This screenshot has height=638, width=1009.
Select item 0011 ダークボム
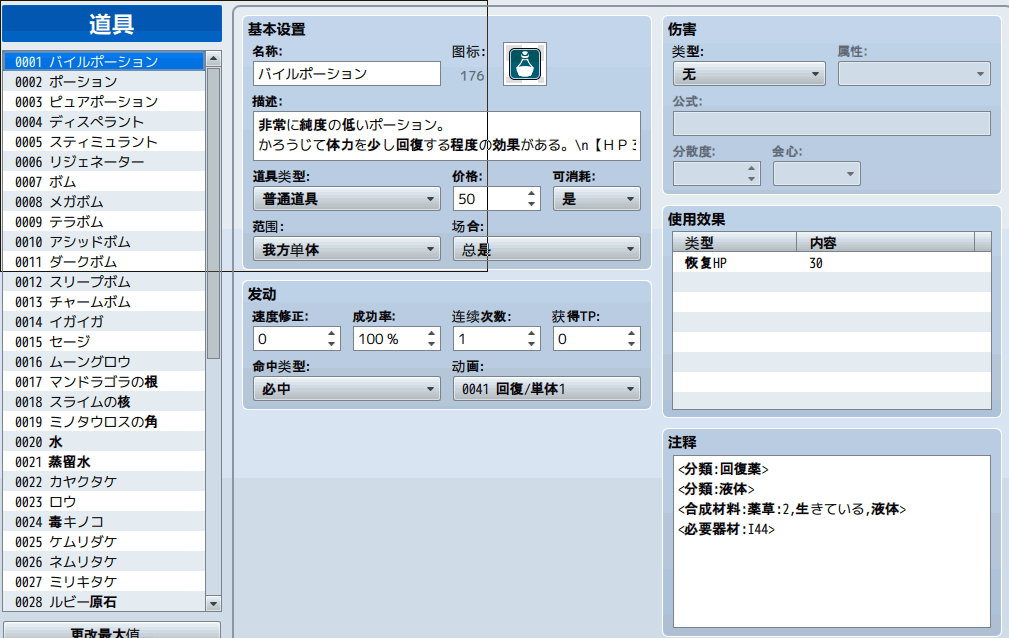[104, 261]
